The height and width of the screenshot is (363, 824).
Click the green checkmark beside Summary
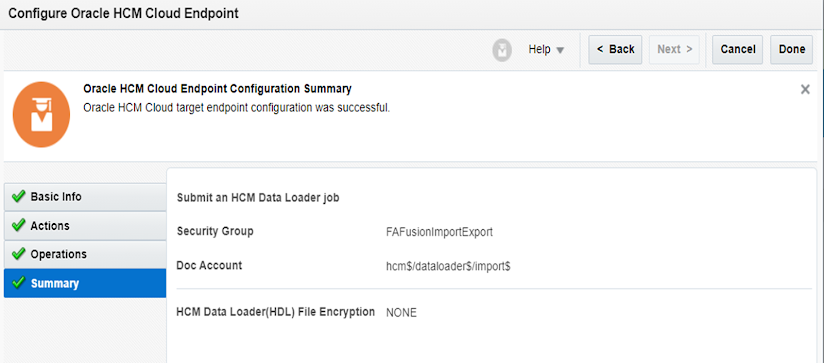pos(18,283)
